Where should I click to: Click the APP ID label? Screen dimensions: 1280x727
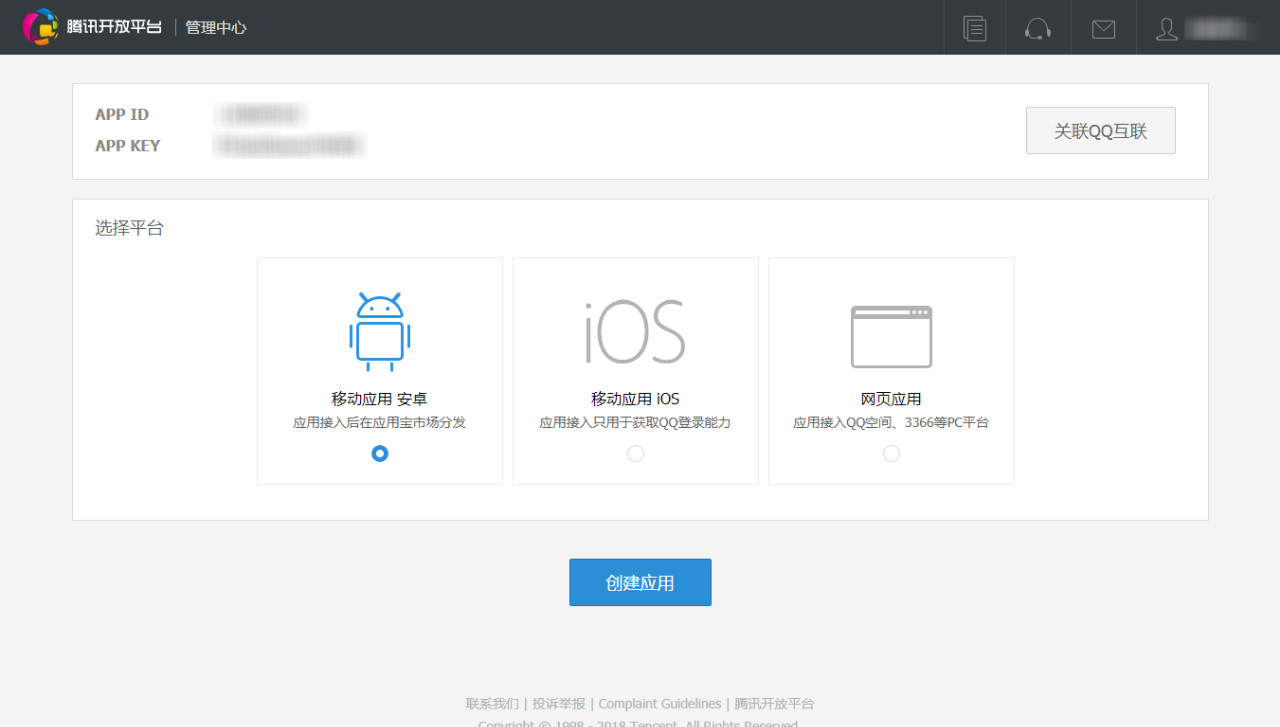(x=122, y=114)
